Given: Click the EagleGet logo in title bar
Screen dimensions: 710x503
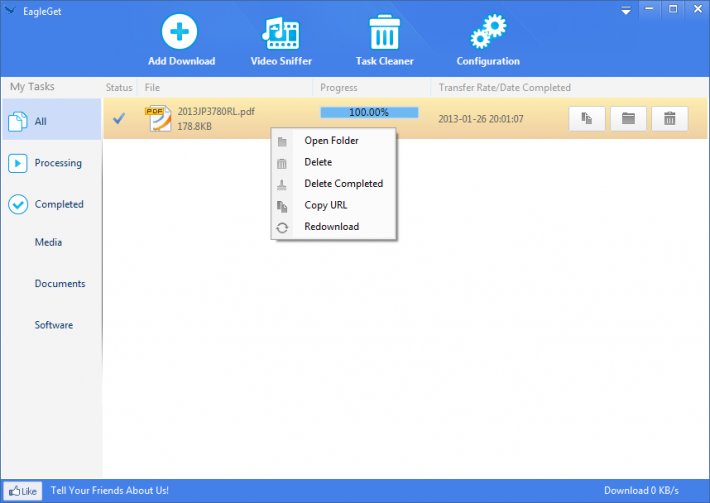Looking at the screenshot, I should coord(10,10).
